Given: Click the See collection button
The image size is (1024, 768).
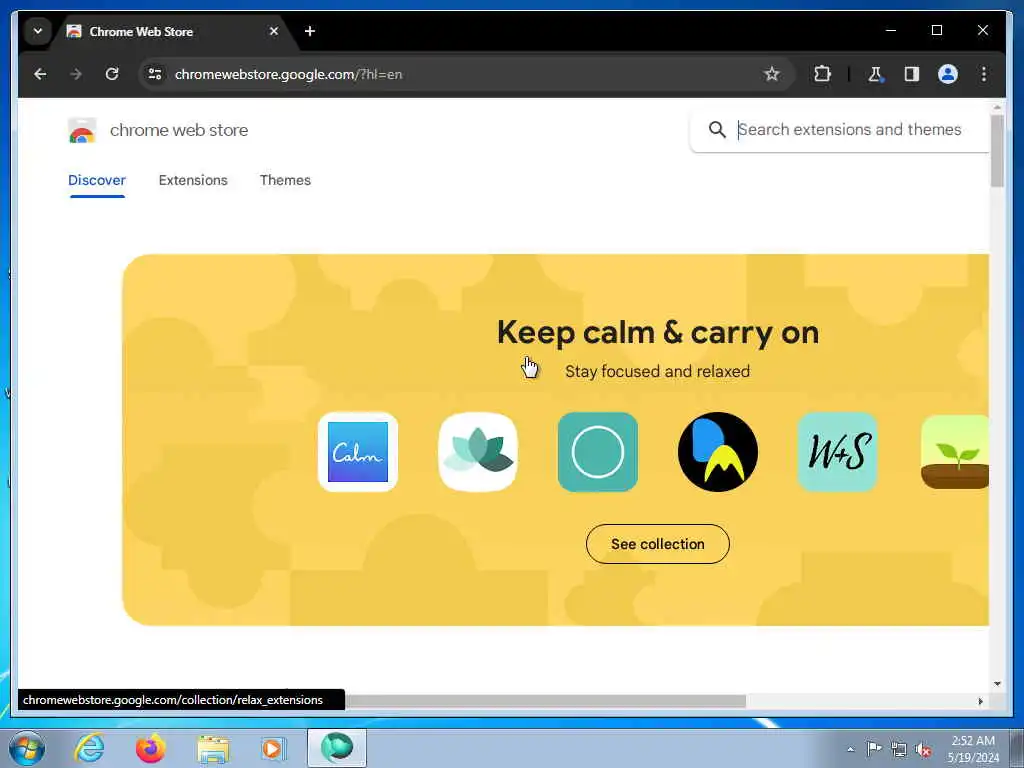Looking at the screenshot, I should click(x=658, y=544).
